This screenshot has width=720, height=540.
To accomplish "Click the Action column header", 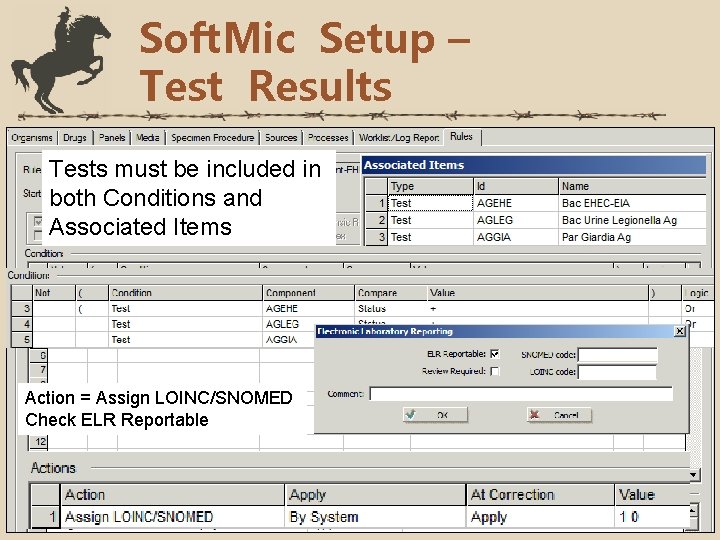I will (x=172, y=495).
